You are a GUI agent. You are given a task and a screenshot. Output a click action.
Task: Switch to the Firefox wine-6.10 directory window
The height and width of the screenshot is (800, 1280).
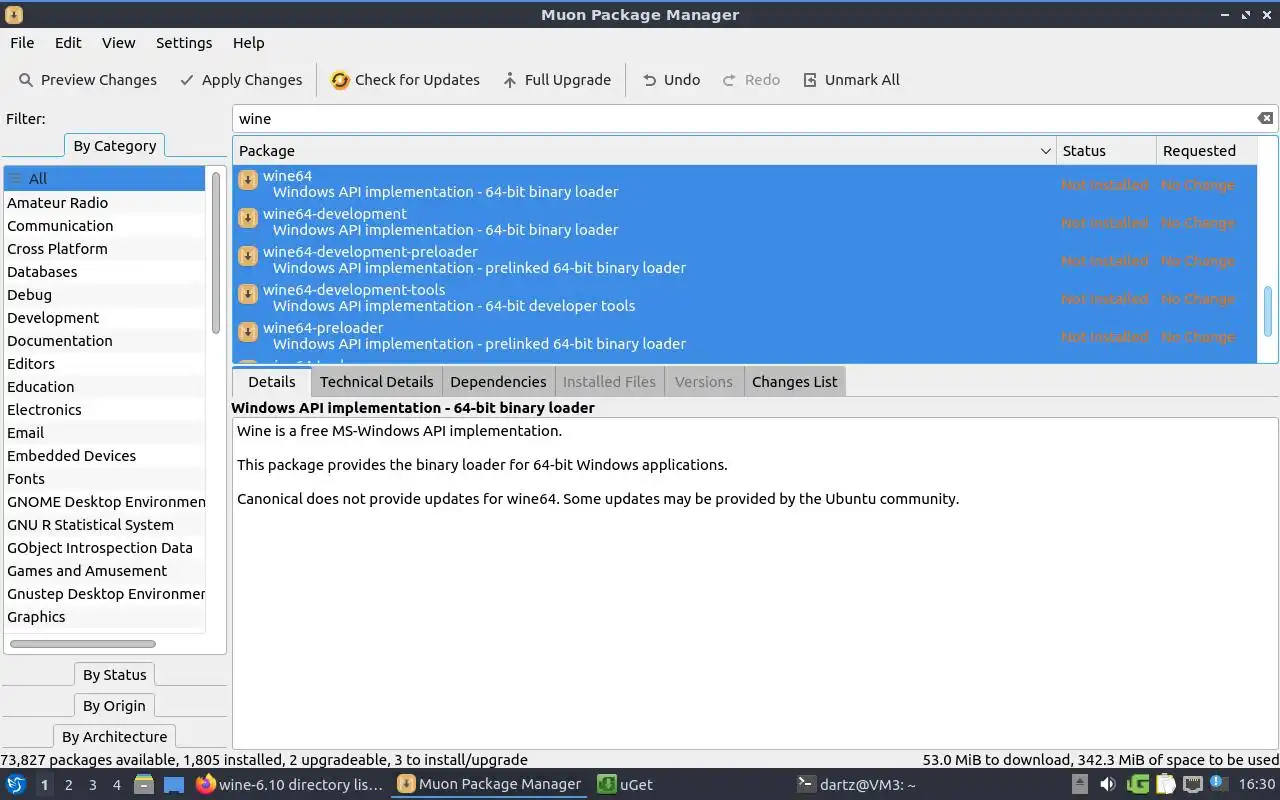coord(289,785)
